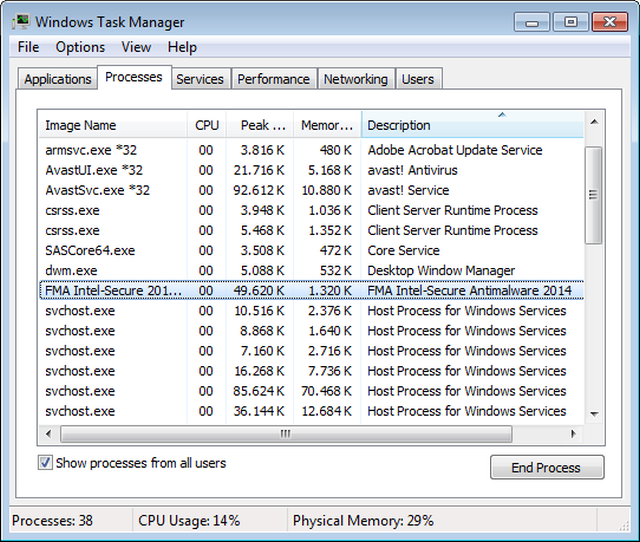Viewport: 640px width, 542px height.
Task: Select the AvastUI.exe *32 process
Action: tap(311, 170)
